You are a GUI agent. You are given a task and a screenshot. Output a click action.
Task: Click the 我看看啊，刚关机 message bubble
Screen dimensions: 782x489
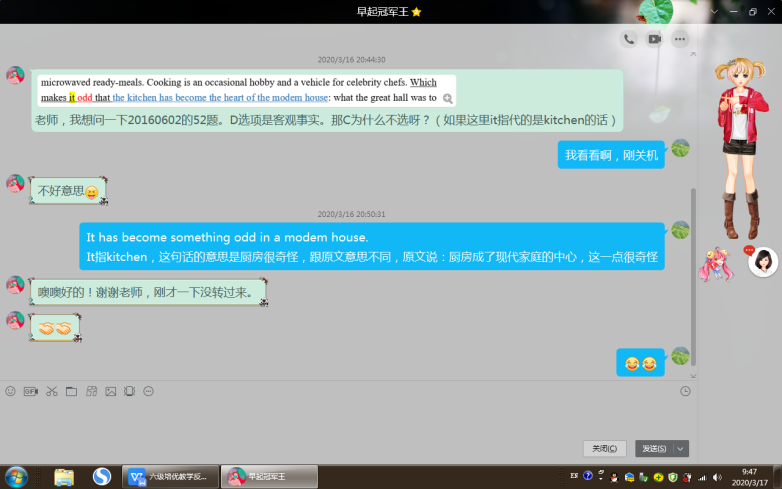[x=611, y=155]
